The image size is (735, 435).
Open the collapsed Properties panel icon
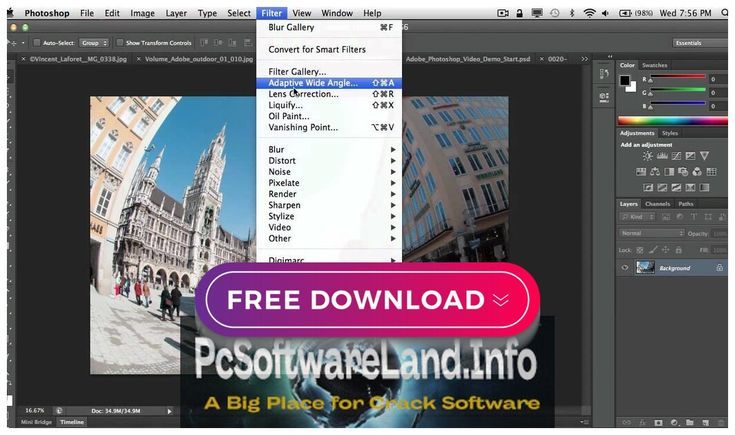(604, 97)
